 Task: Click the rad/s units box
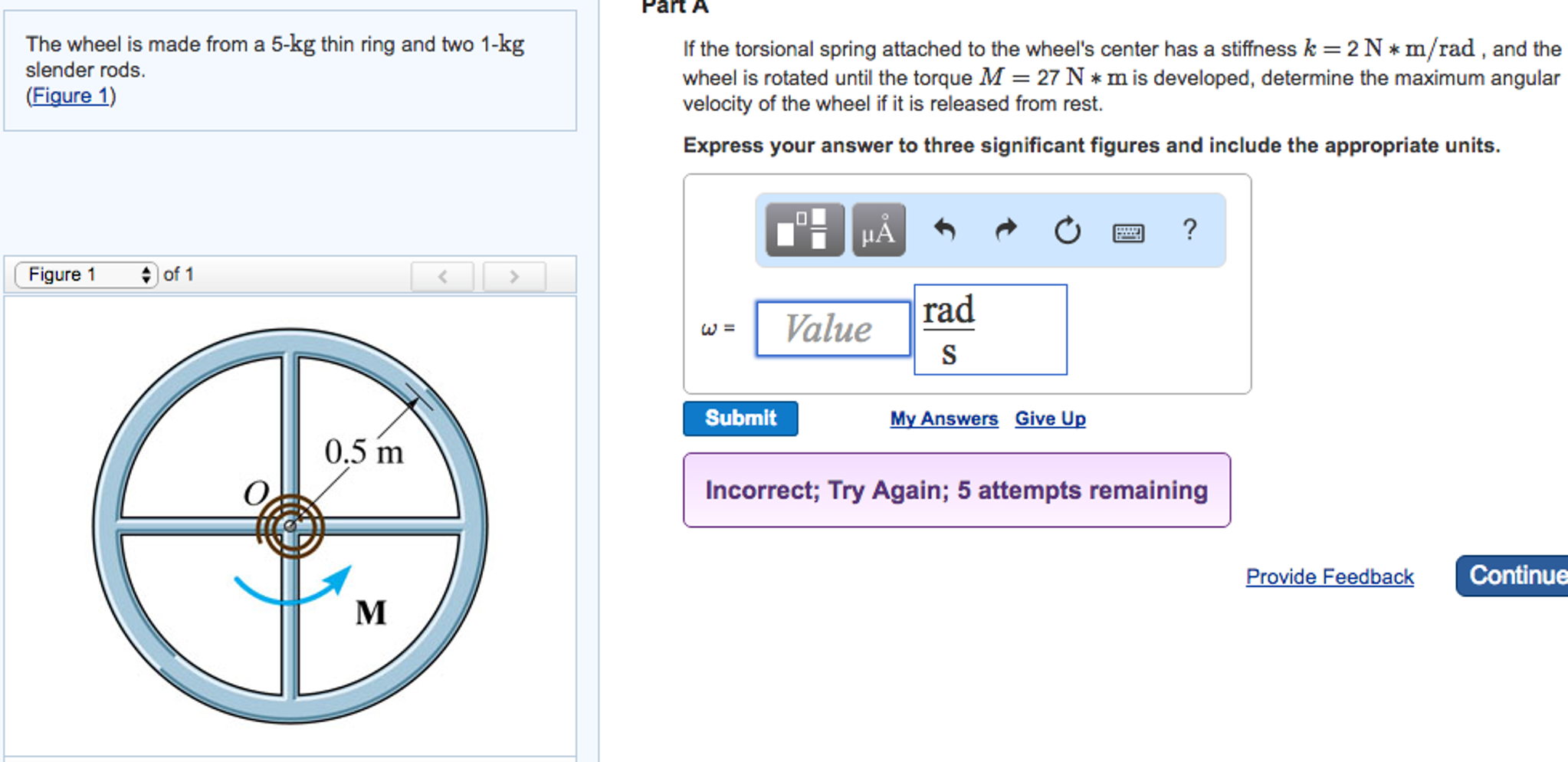[989, 329]
